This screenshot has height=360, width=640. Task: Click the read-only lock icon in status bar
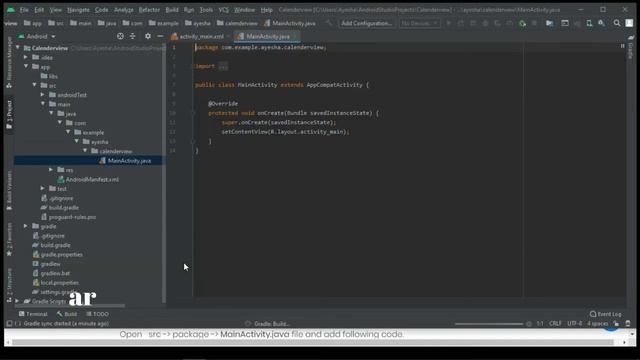pos(616,324)
